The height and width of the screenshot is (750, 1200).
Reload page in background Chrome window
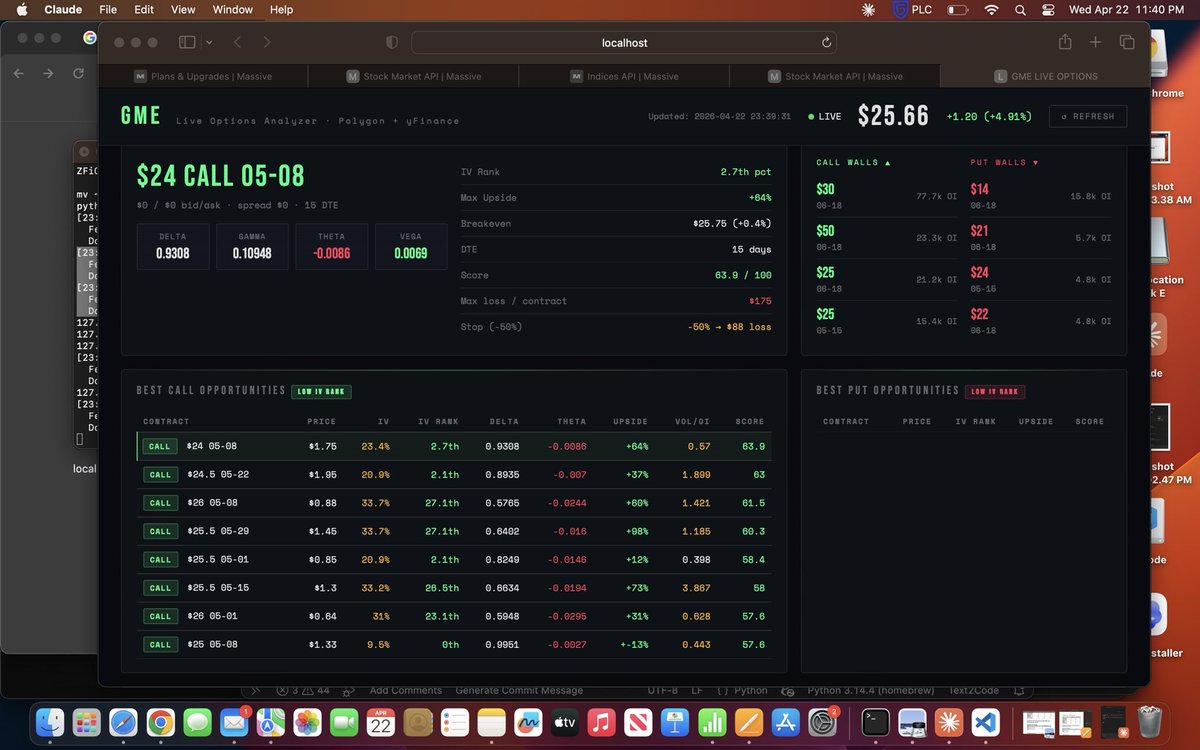click(x=79, y=73)
